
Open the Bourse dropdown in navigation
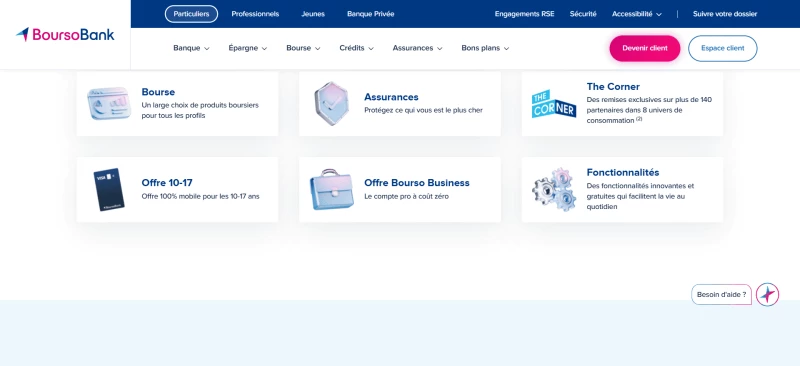point(303,48)
